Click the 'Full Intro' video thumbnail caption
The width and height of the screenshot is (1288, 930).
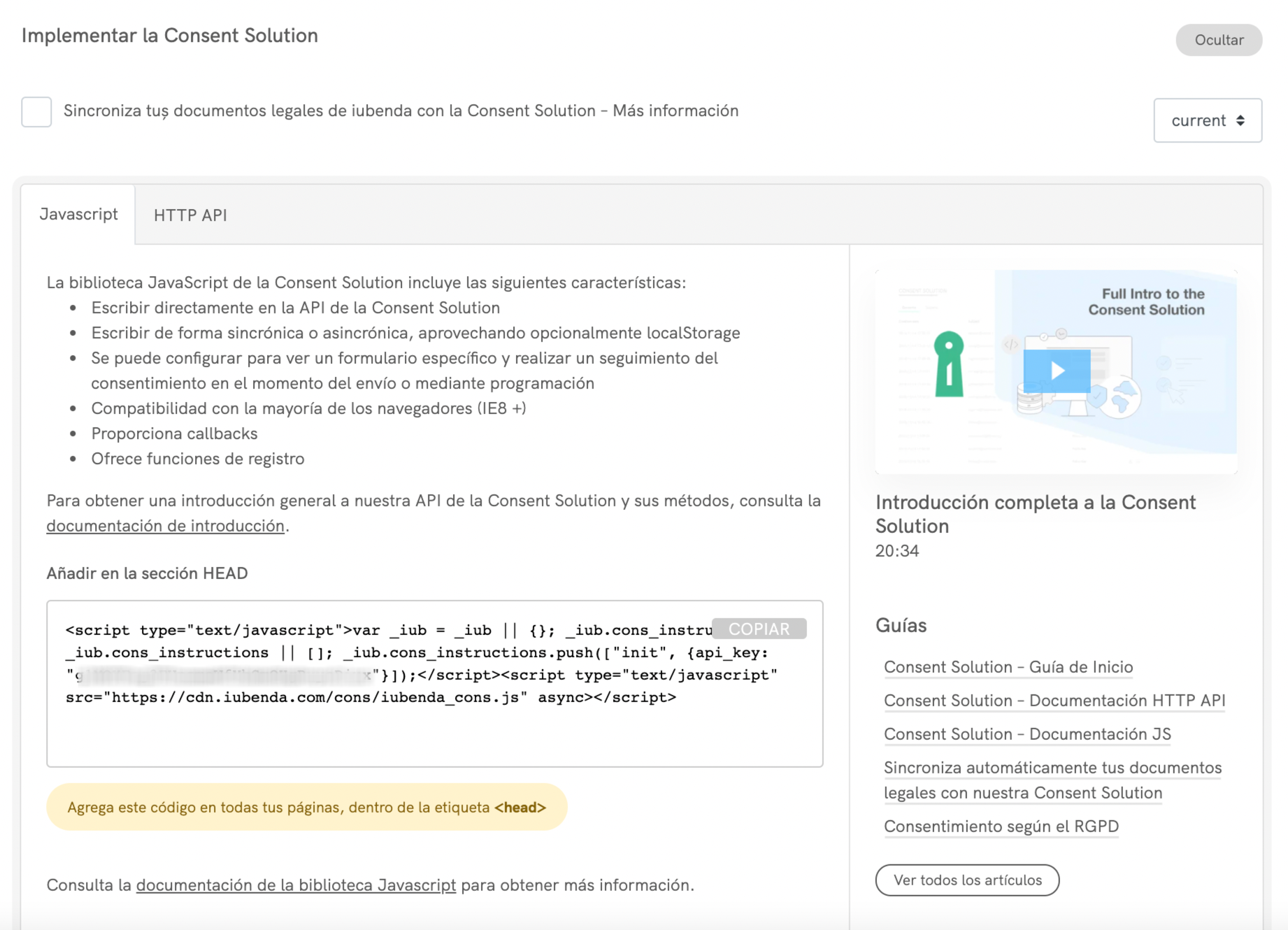pyautogui.click(x=1147, y=302)
